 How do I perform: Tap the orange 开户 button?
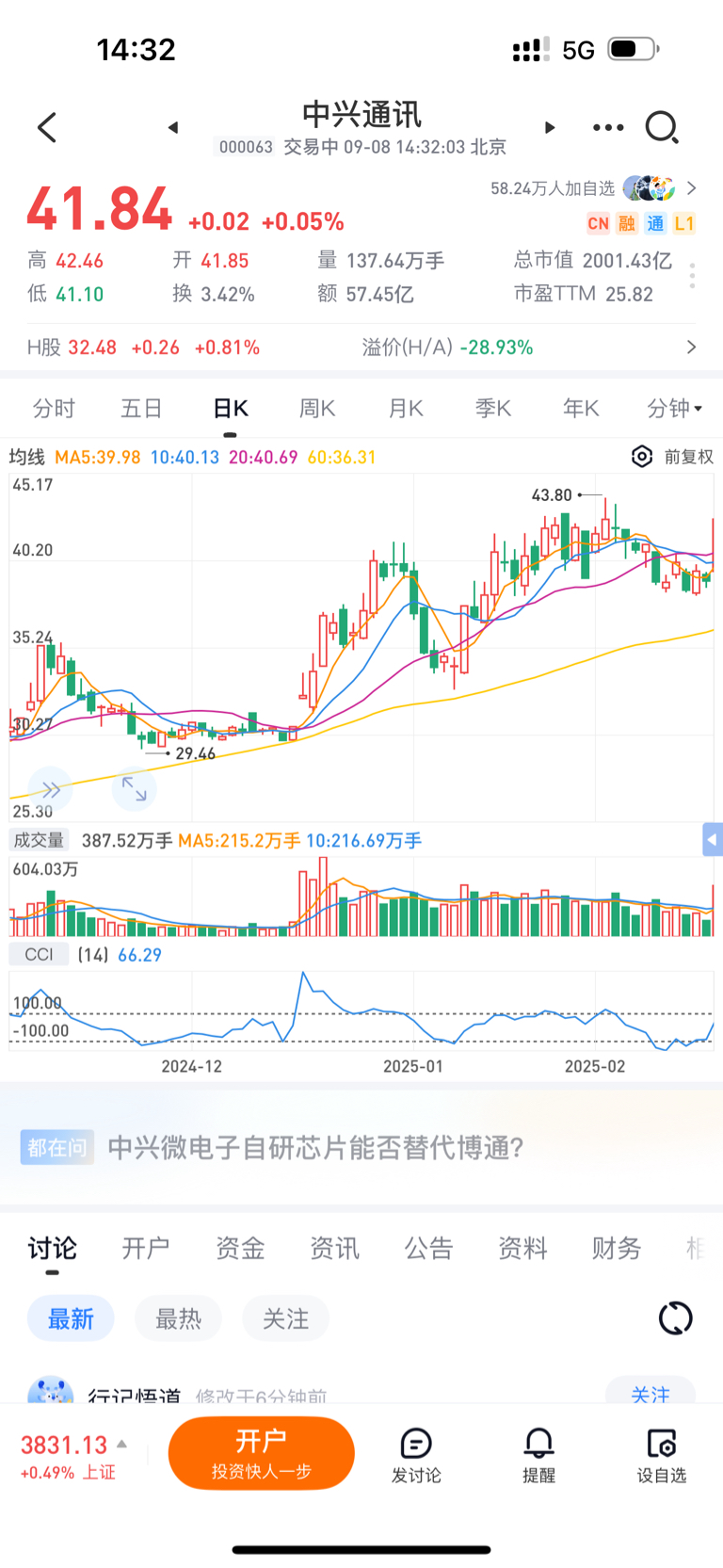point(262,1453)
